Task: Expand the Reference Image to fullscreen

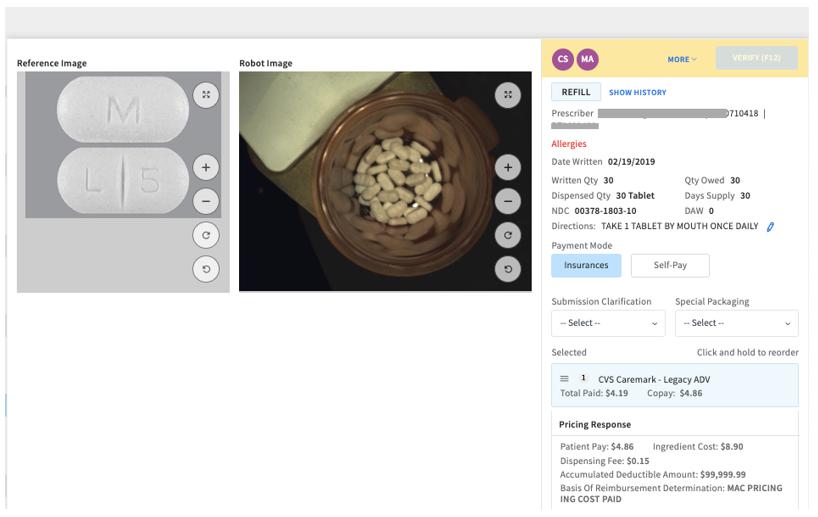Action: click(205, 95)
